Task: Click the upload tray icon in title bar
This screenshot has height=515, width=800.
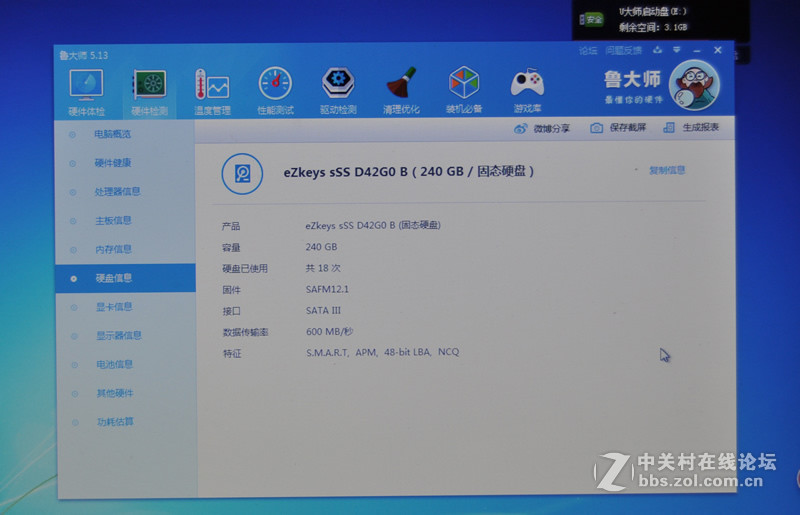Action: tap(658, 50)
